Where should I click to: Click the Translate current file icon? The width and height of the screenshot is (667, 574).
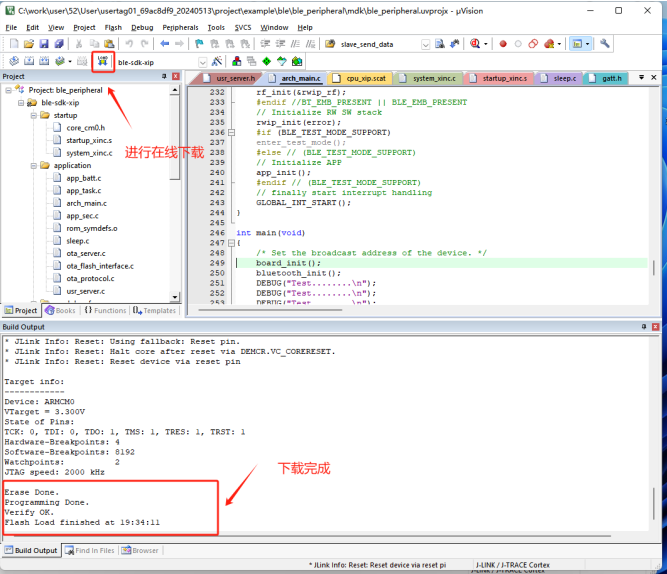click(x=14, y=61)
